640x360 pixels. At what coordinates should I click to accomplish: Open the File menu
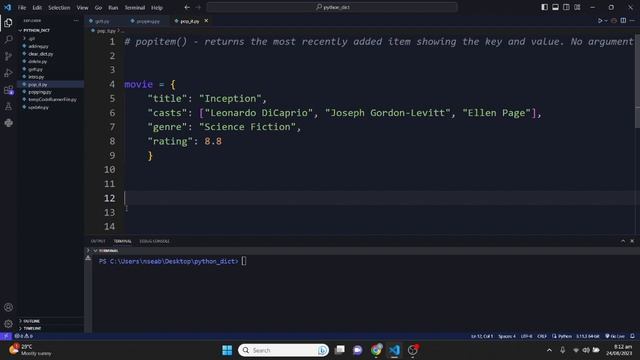pyautogui.click(x=22, y=7)
